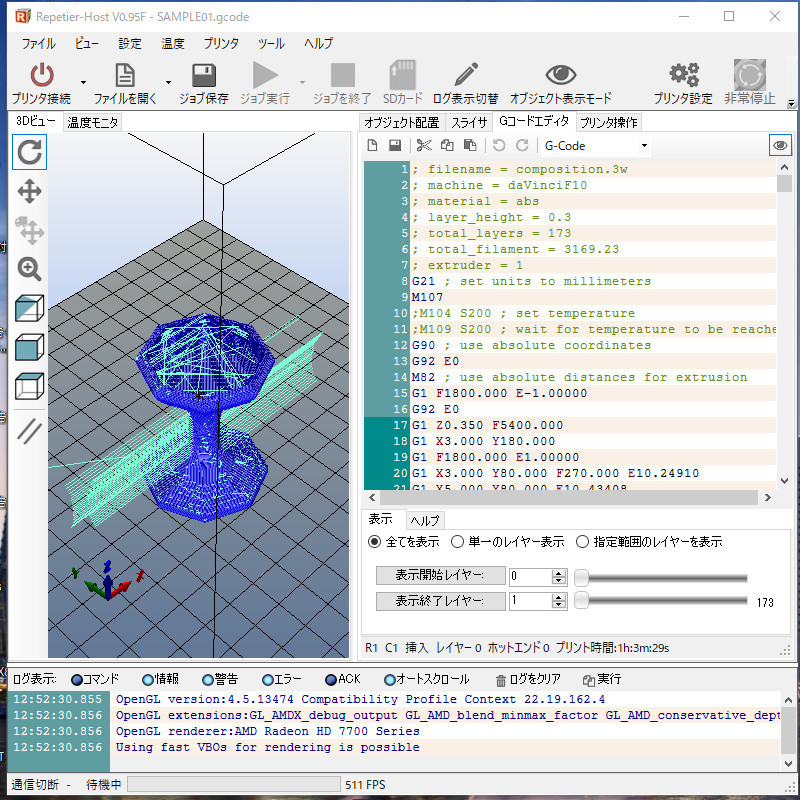This screenshot has height=800, width=800.
Task: Copy selected G-code text
Action: (x=447, y=146)
